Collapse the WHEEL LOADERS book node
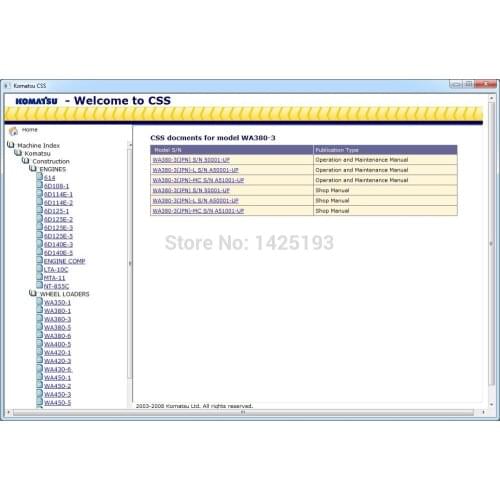The image size is (500, 500). pos(33,293)
